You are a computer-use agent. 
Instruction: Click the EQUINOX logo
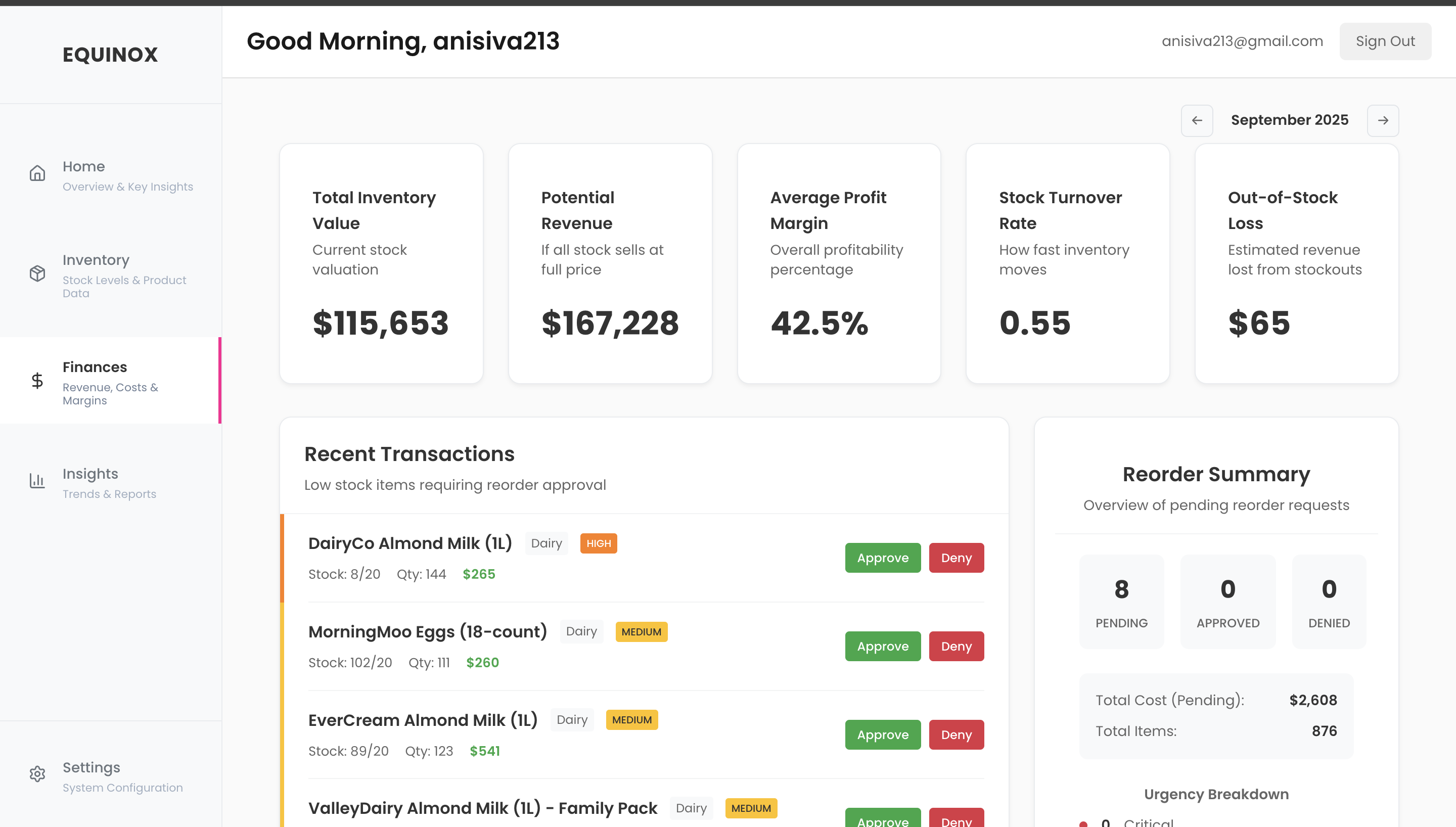click(110, 55)
